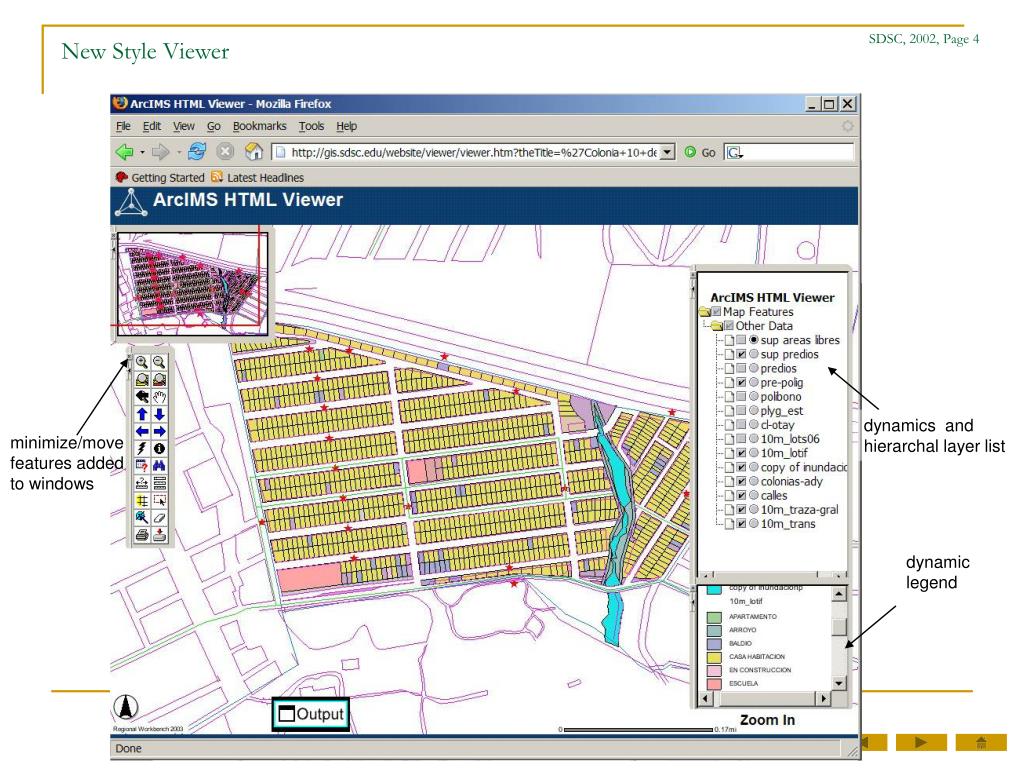The width and height of the screenshot is (1024, 768).
Task: Click legend horizontal scrollbar right arrow
Action: [x=824, y=699]
